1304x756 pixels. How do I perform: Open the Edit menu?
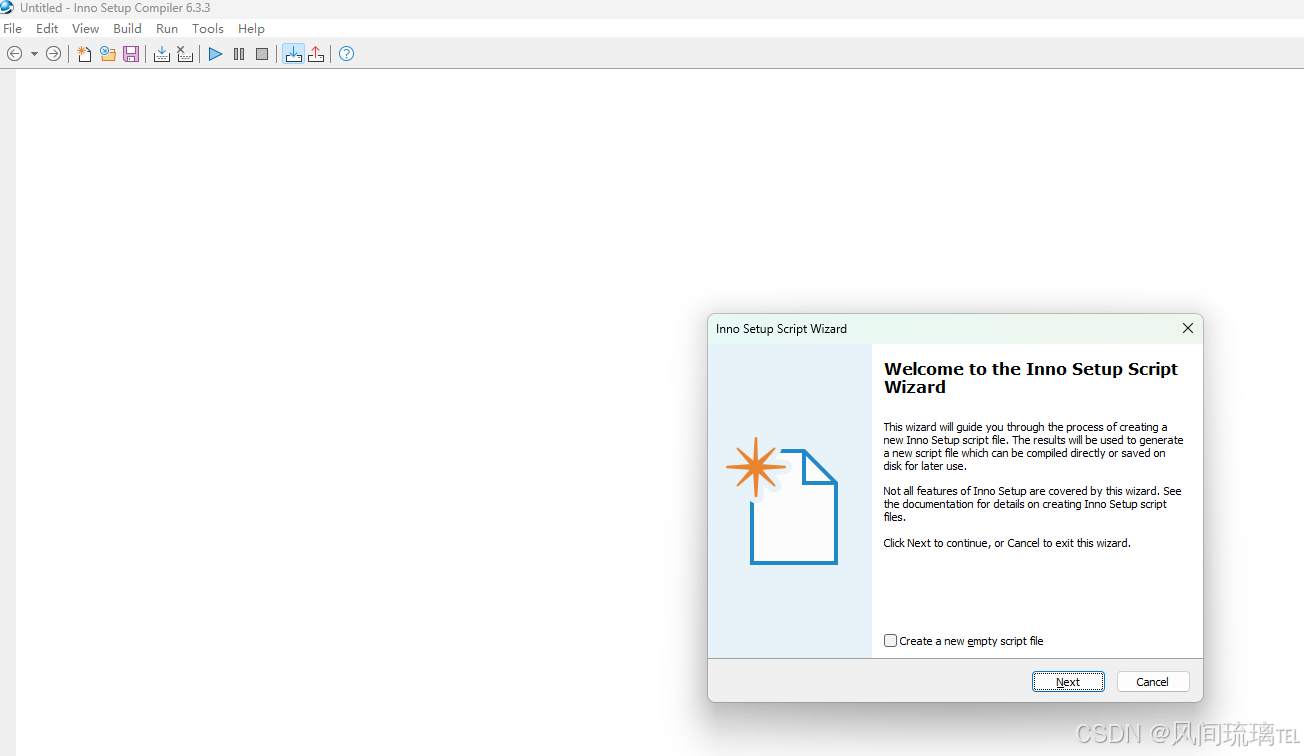[x=47, y=29]
